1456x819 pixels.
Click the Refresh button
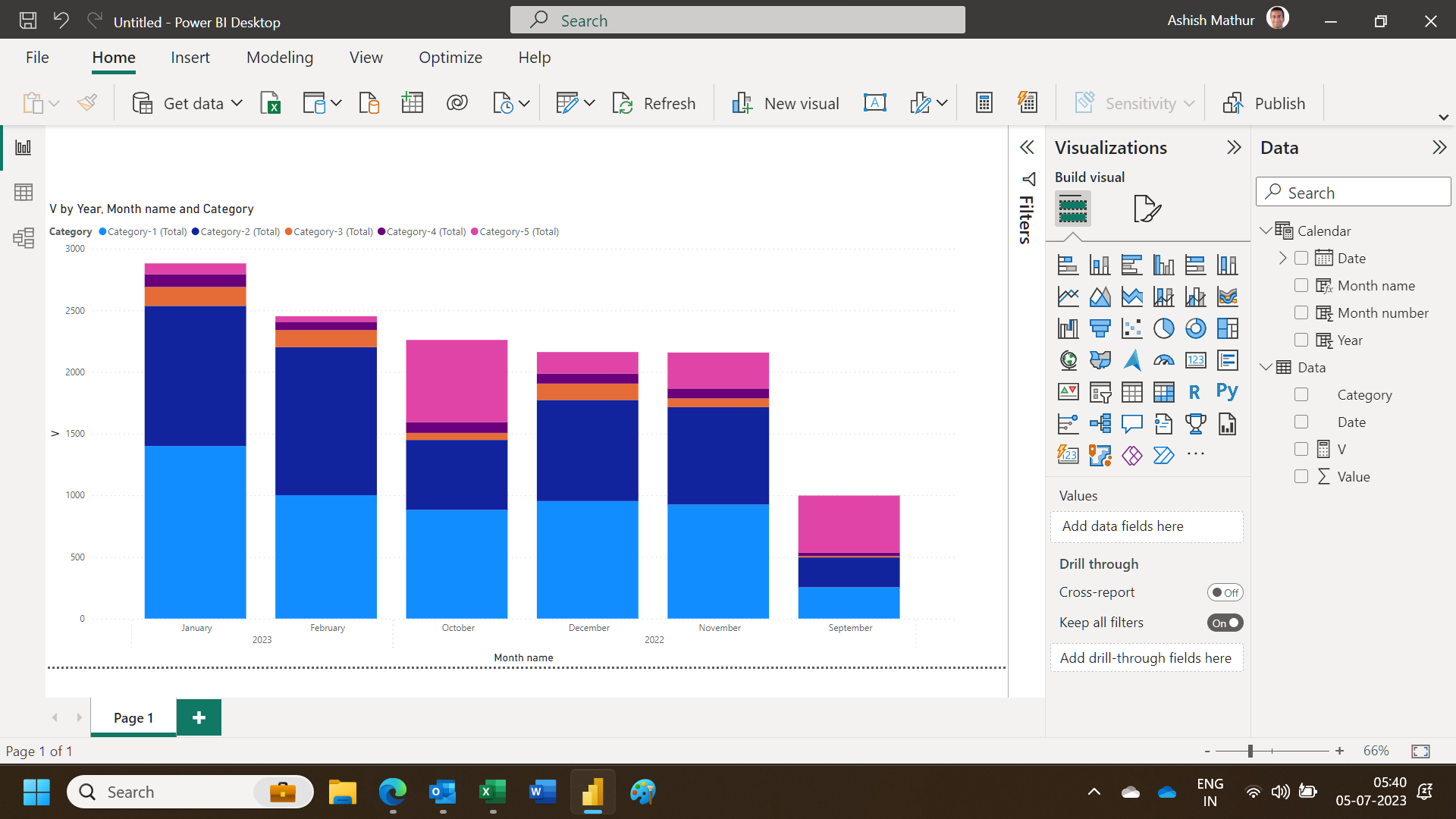654,103
